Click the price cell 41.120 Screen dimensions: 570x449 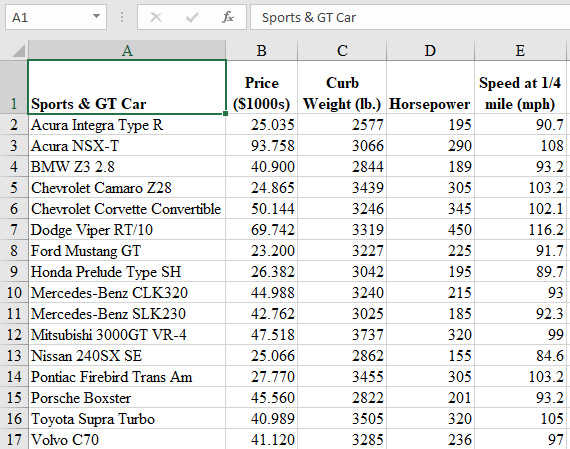261,439
